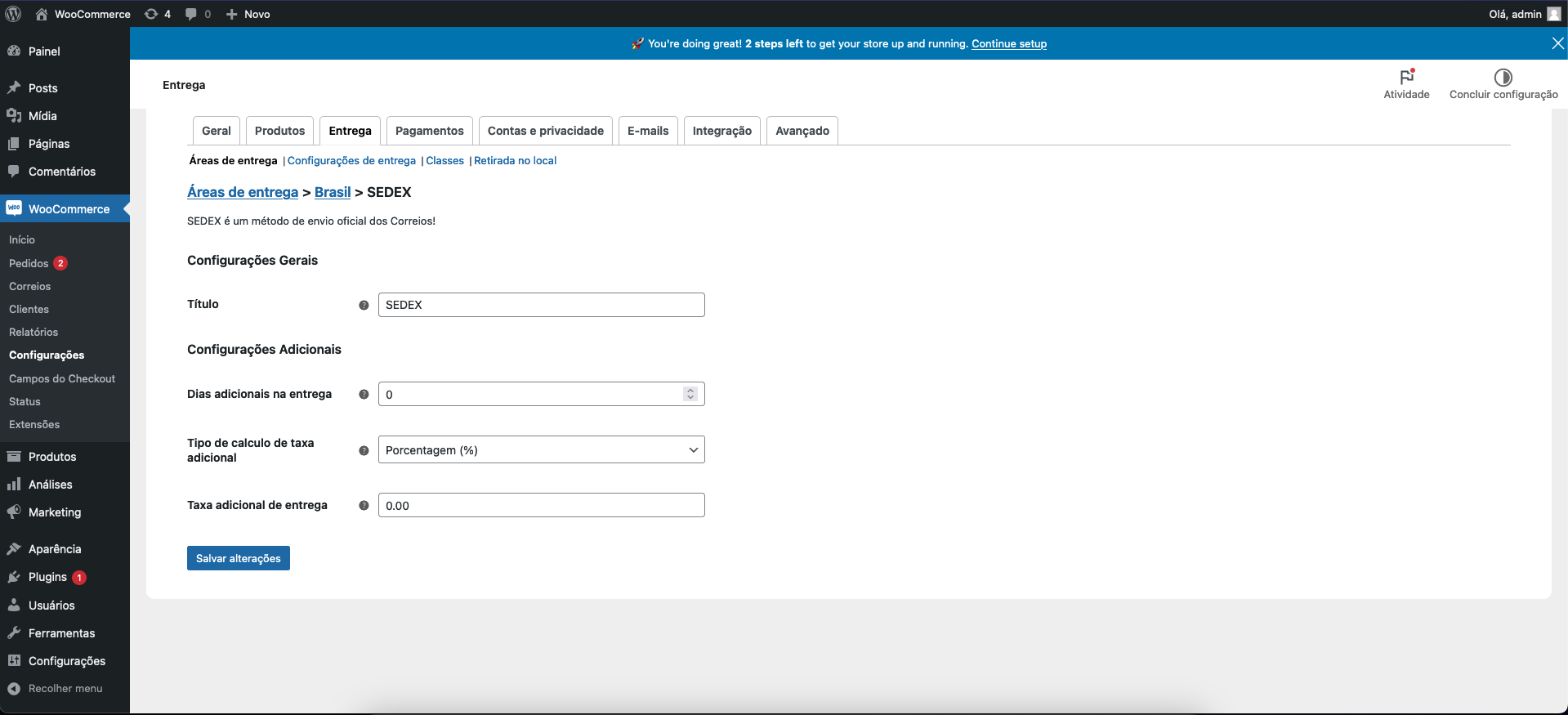Switch to the E-mails tab
The image size is (1568, 715).
point(648,131)
